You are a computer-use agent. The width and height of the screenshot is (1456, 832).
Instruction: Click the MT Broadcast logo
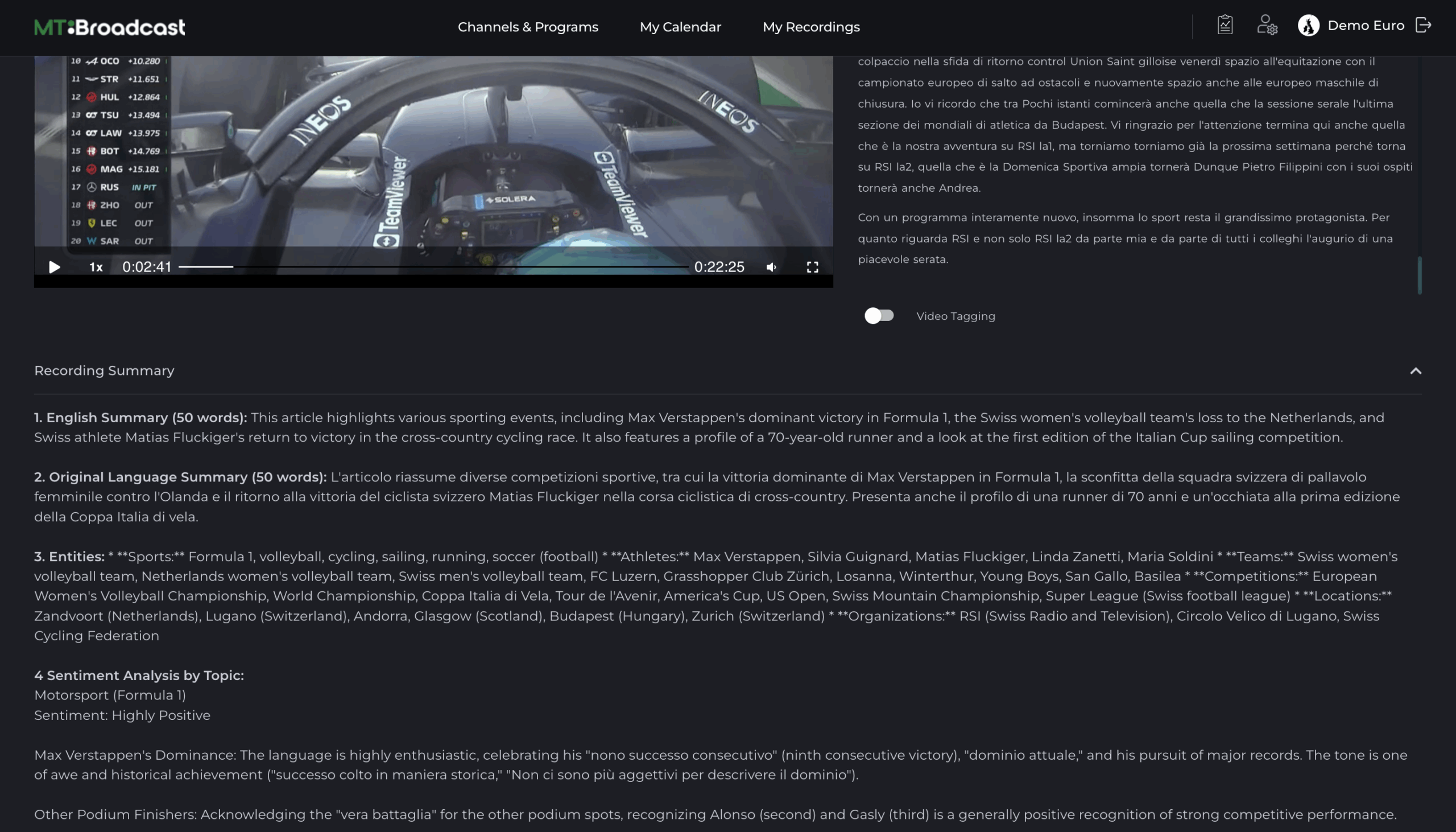pos(110,27)
